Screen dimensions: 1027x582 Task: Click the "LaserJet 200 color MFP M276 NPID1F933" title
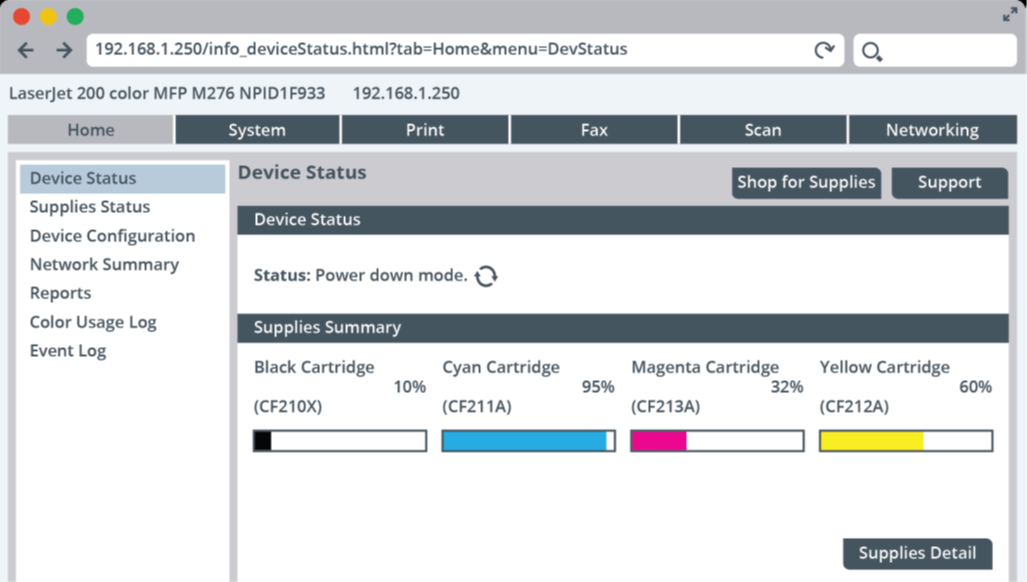click(x=167, y=94)
